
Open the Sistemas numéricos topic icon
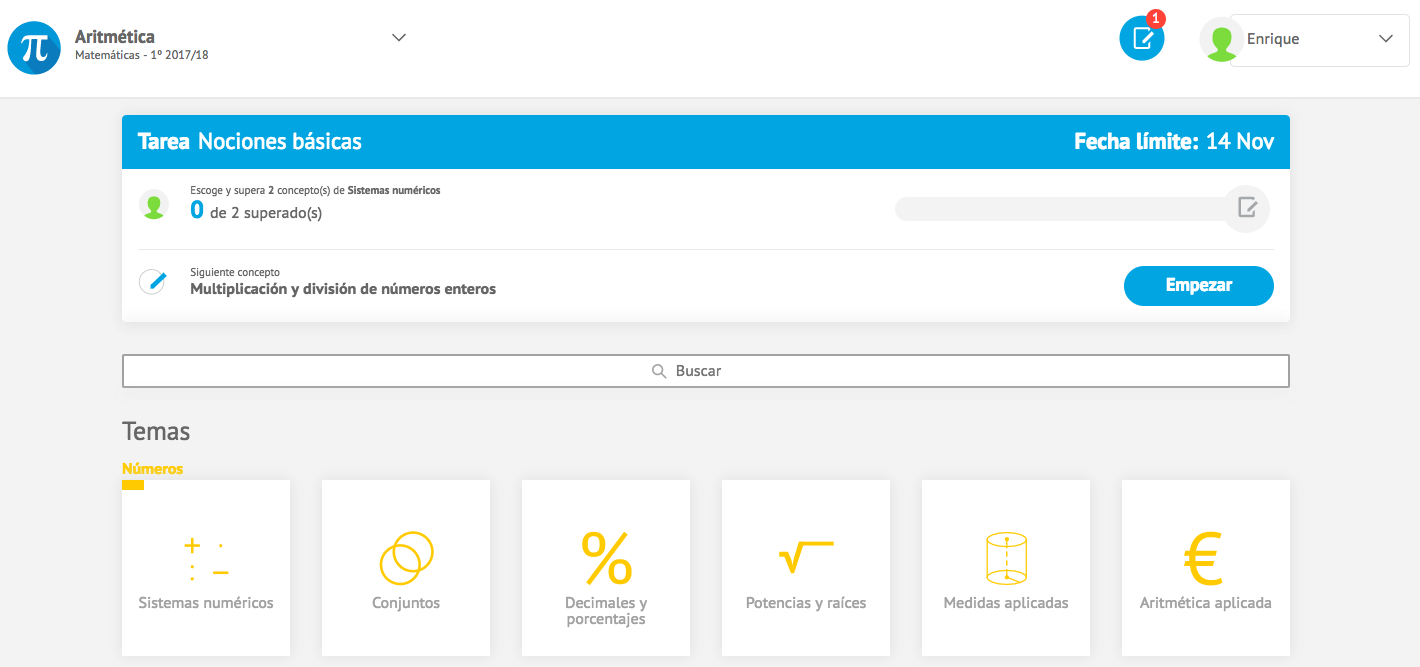(206, 559)
